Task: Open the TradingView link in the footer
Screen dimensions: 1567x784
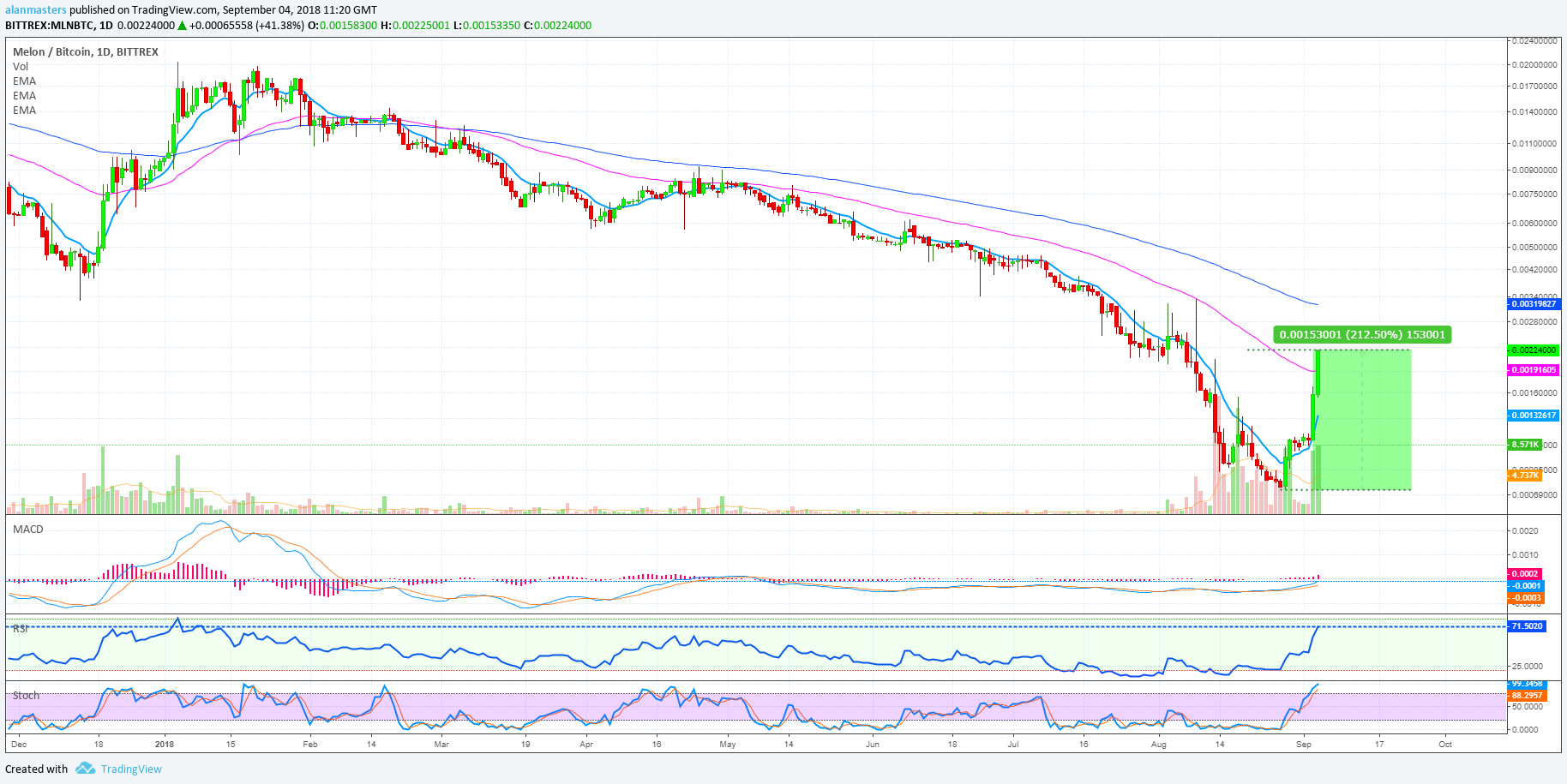Action: [131, 769]
